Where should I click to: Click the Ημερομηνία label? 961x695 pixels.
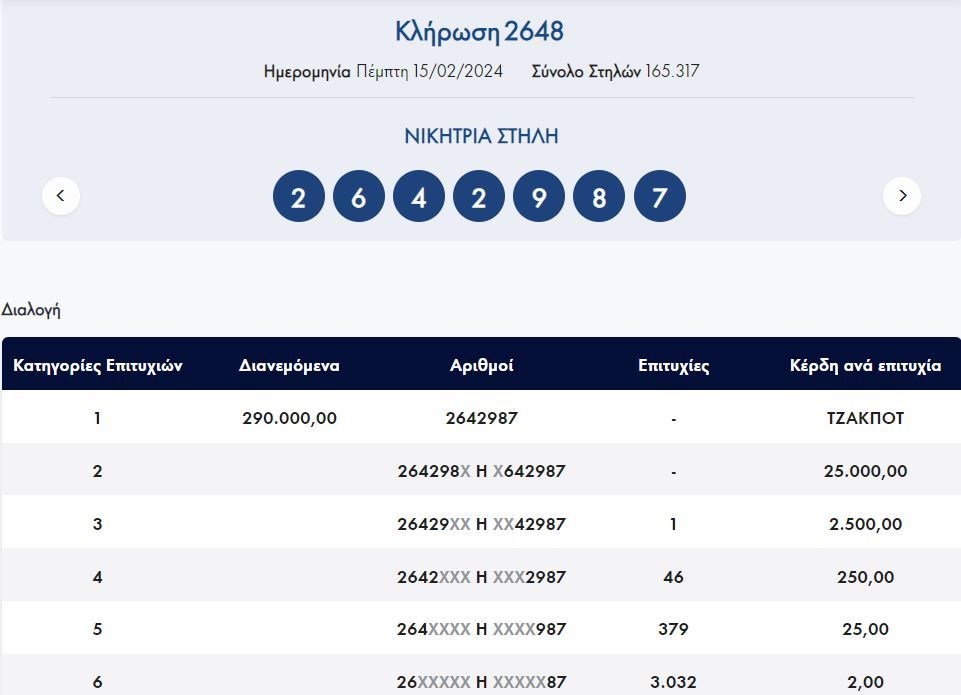click(307, 72)
